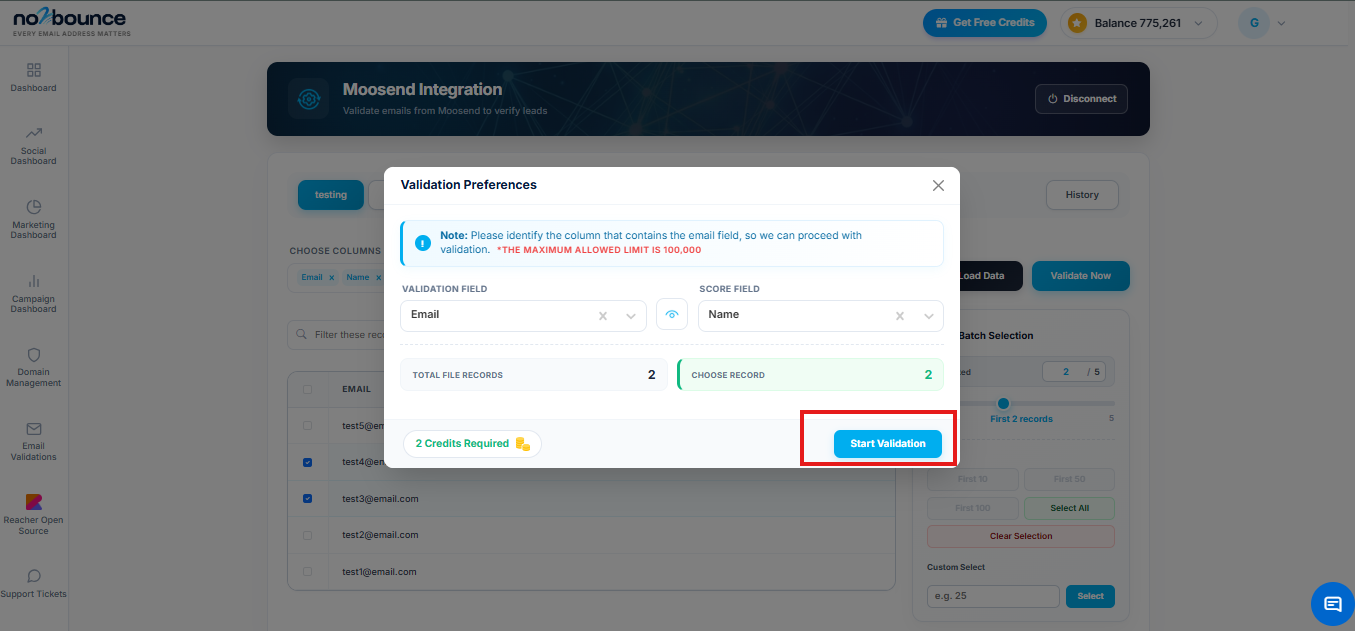
Task: Click the EMAIL column header
Action: tap(356, 389)
